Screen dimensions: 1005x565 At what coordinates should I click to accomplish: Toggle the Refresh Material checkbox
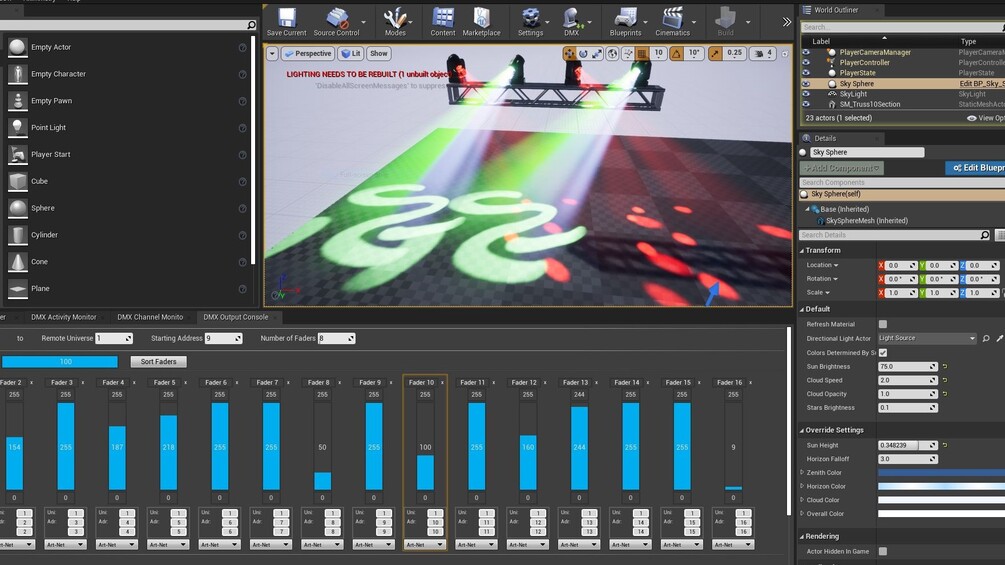click(x=883, y=324)
